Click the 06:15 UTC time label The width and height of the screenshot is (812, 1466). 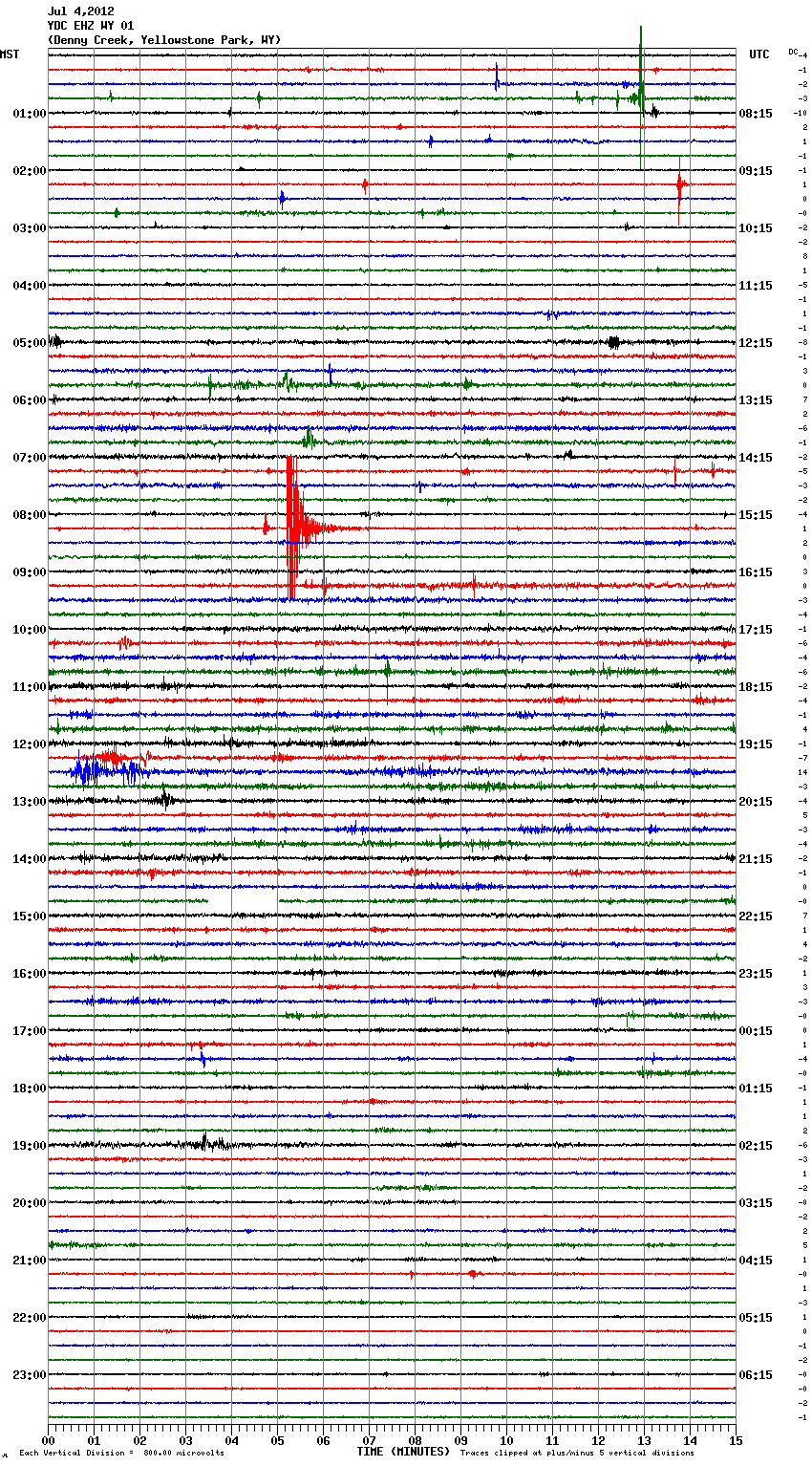click(756, 1375)
